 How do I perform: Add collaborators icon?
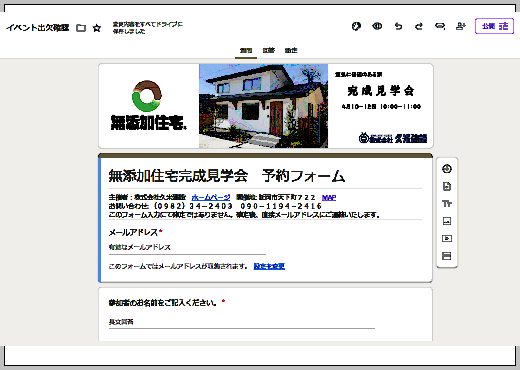click(x=461, y=26)
